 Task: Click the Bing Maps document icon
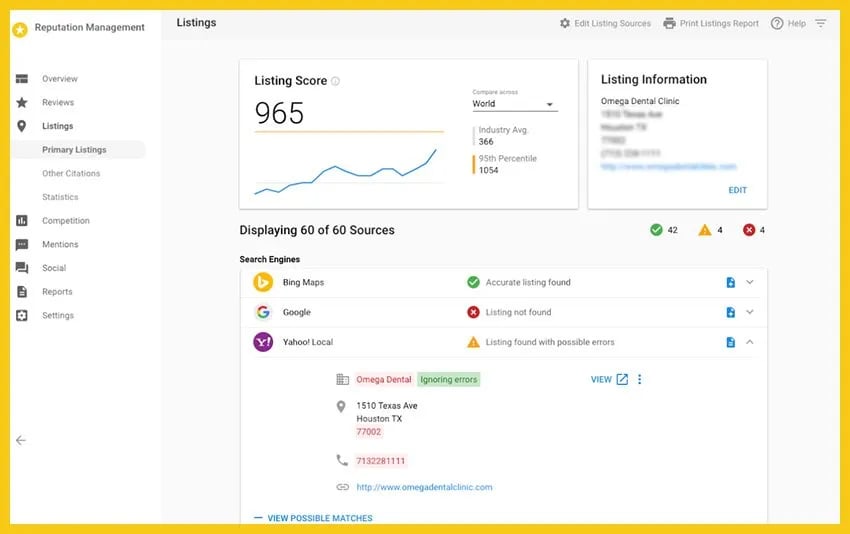(730, 283)
